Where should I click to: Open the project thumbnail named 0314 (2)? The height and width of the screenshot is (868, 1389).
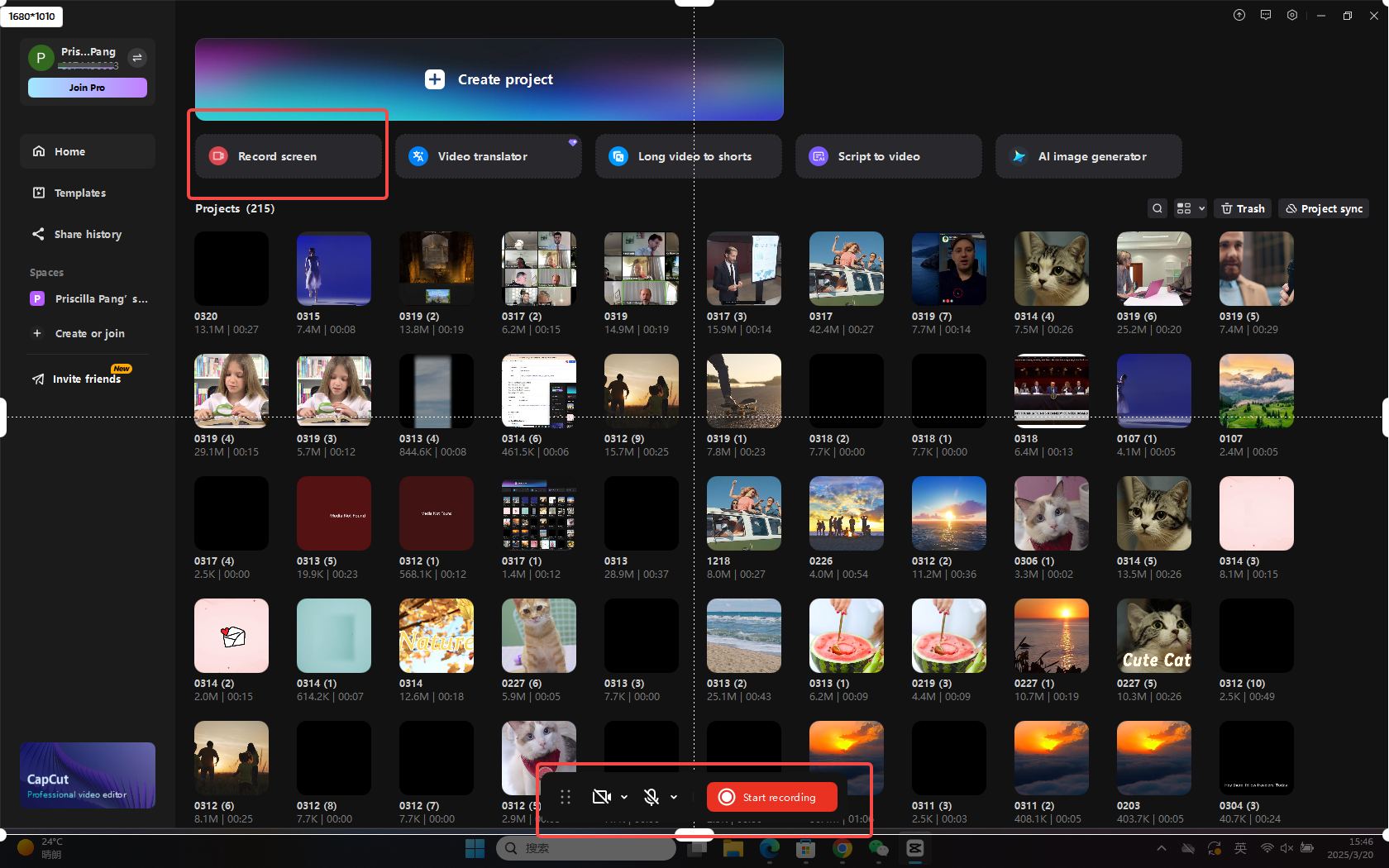point(231,636)
